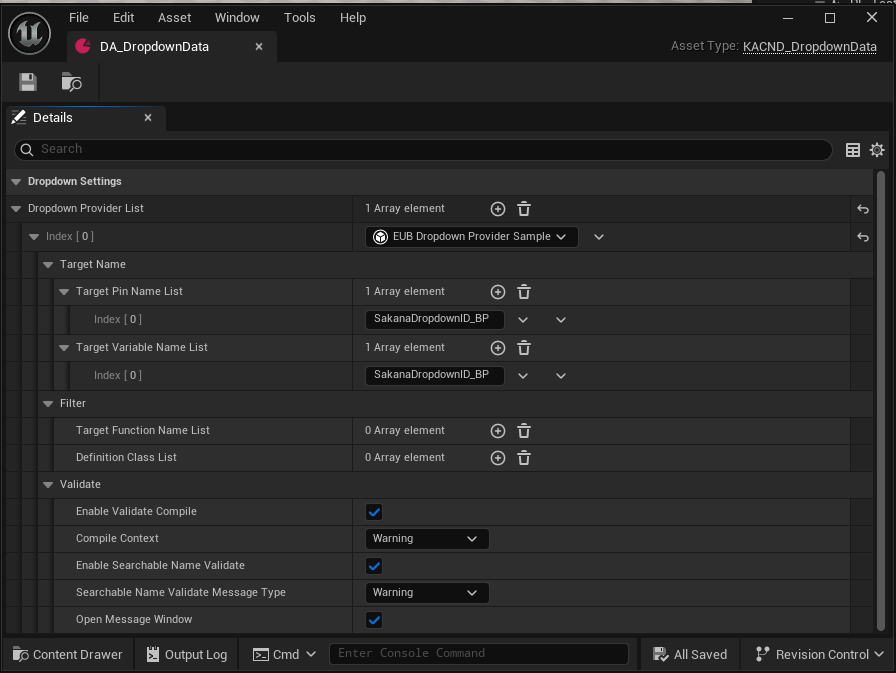Toggle Enable Validate Compile checkbox

coord(374,512)
